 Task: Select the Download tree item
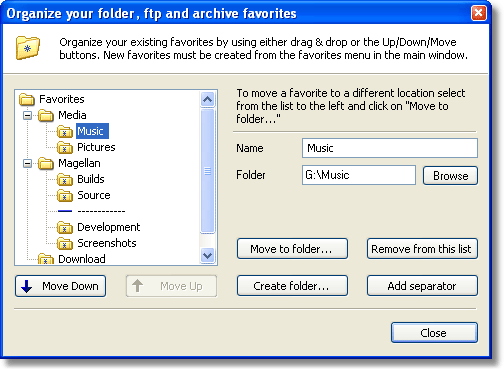82,259
